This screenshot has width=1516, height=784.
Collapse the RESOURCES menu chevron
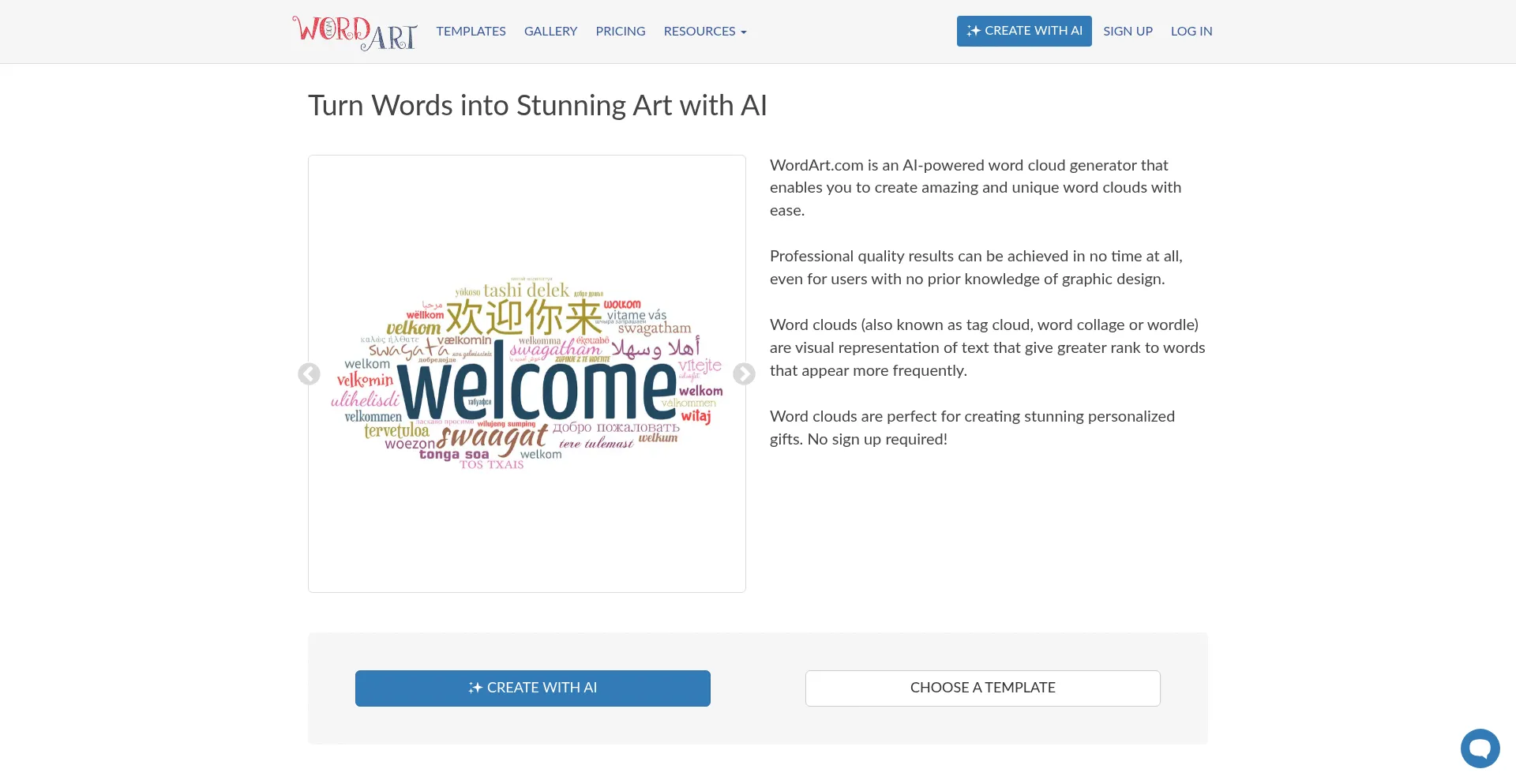pos(743,33)
